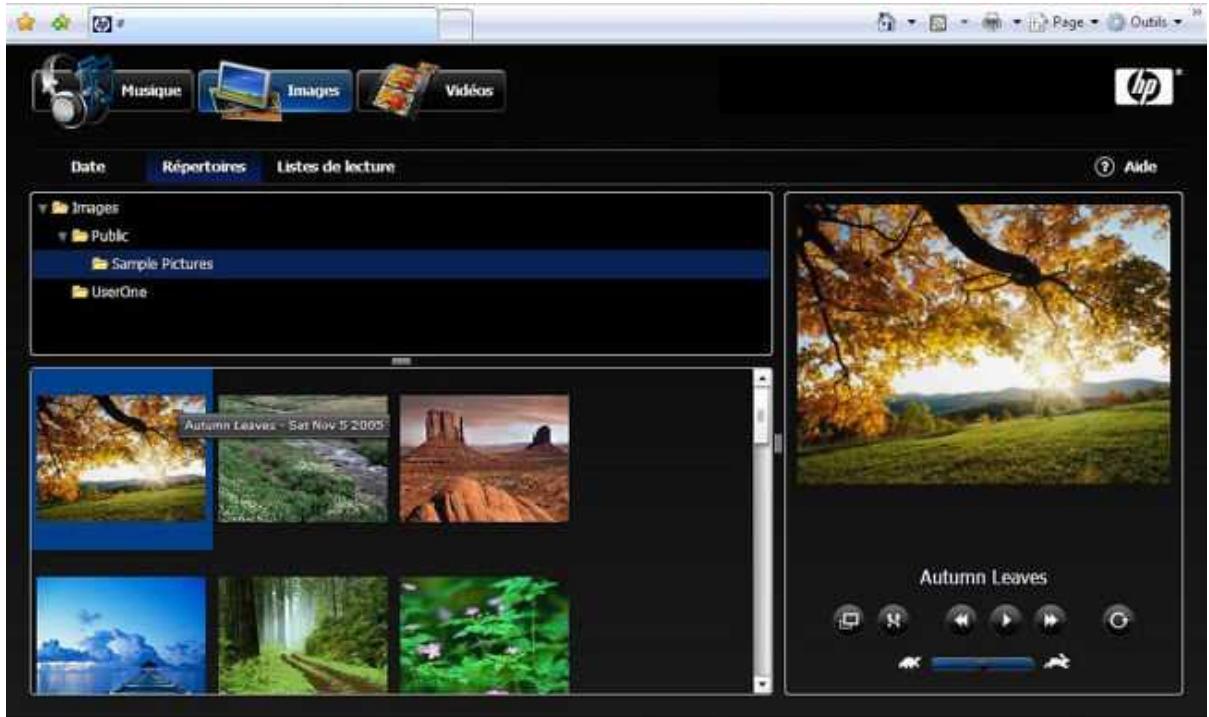Select the forest path thumbnail
The width and height of the screenshot is (1209, 717).
[303, 635]
